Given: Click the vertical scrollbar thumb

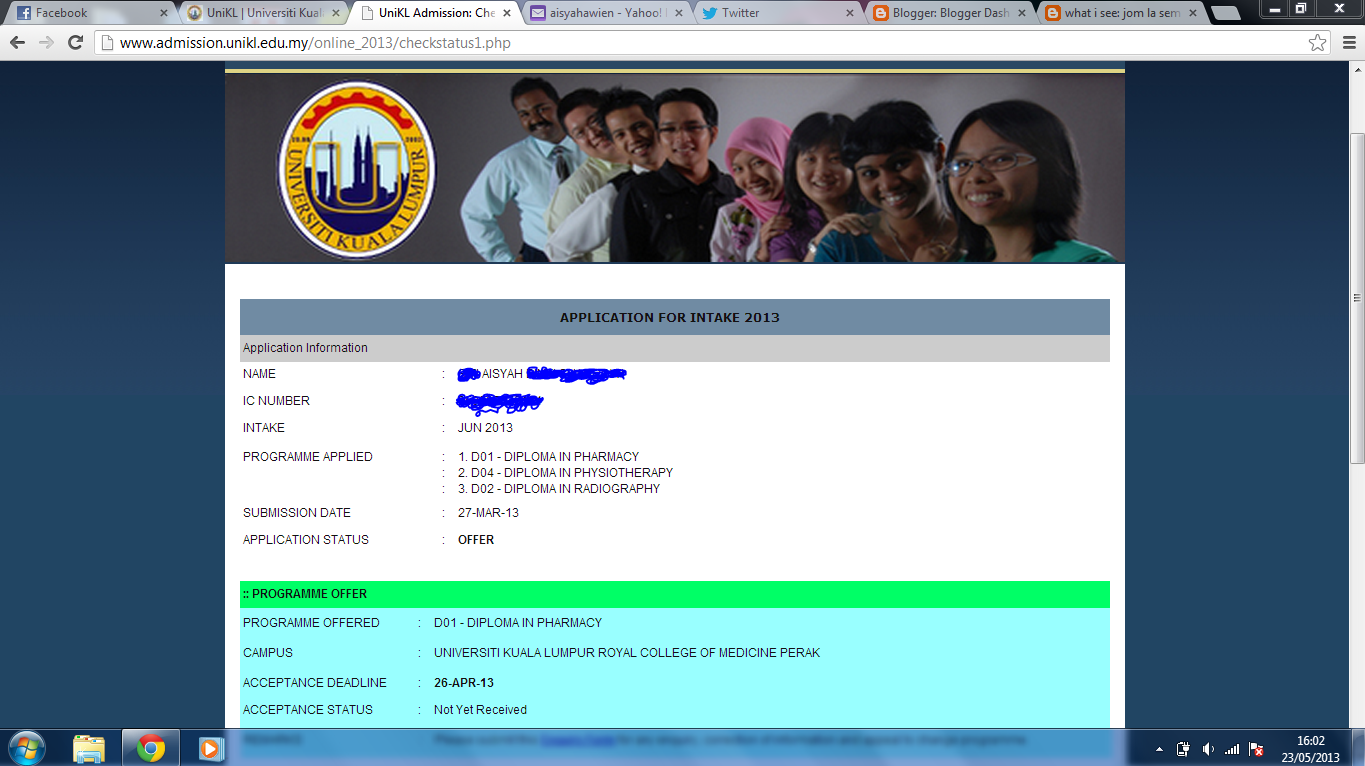Looking at the screenshot, I should pos(1357,298).
